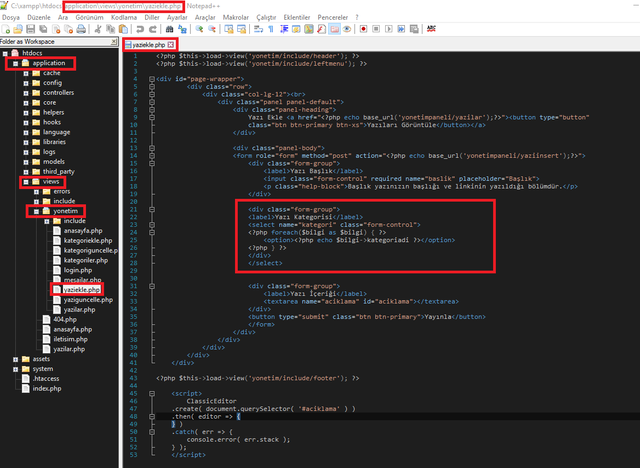Select the yaziekle.php editor tab

pos(149,44)
